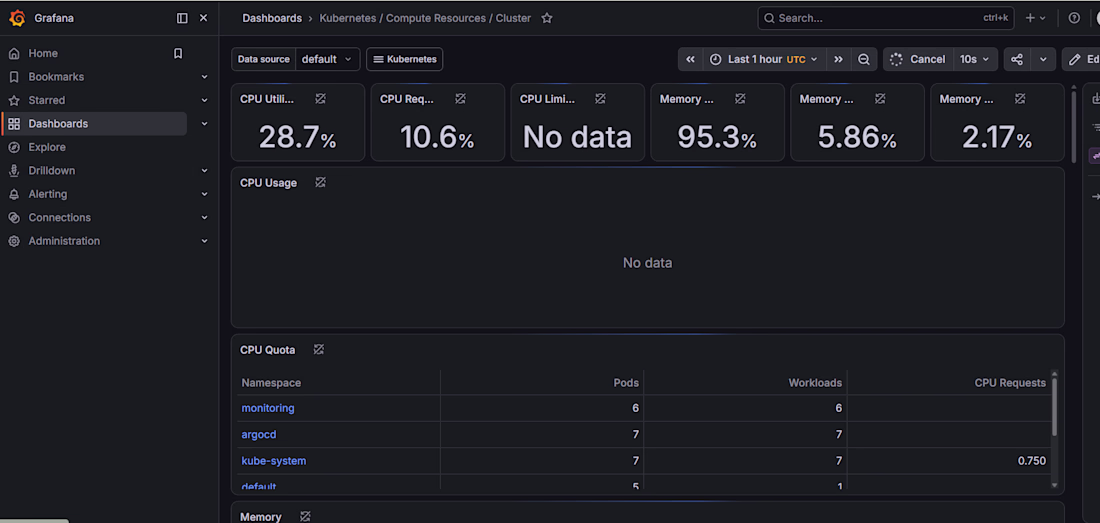Click the bookmark icon beside Home
The width and height of the screenshot is (1100, 523).
(x=178, y=53)
